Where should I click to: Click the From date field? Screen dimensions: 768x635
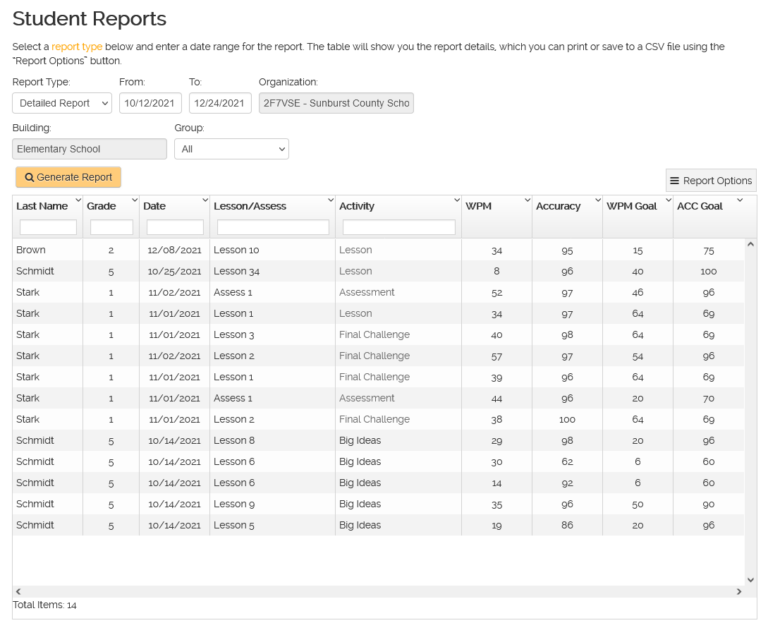pos(150,103)
